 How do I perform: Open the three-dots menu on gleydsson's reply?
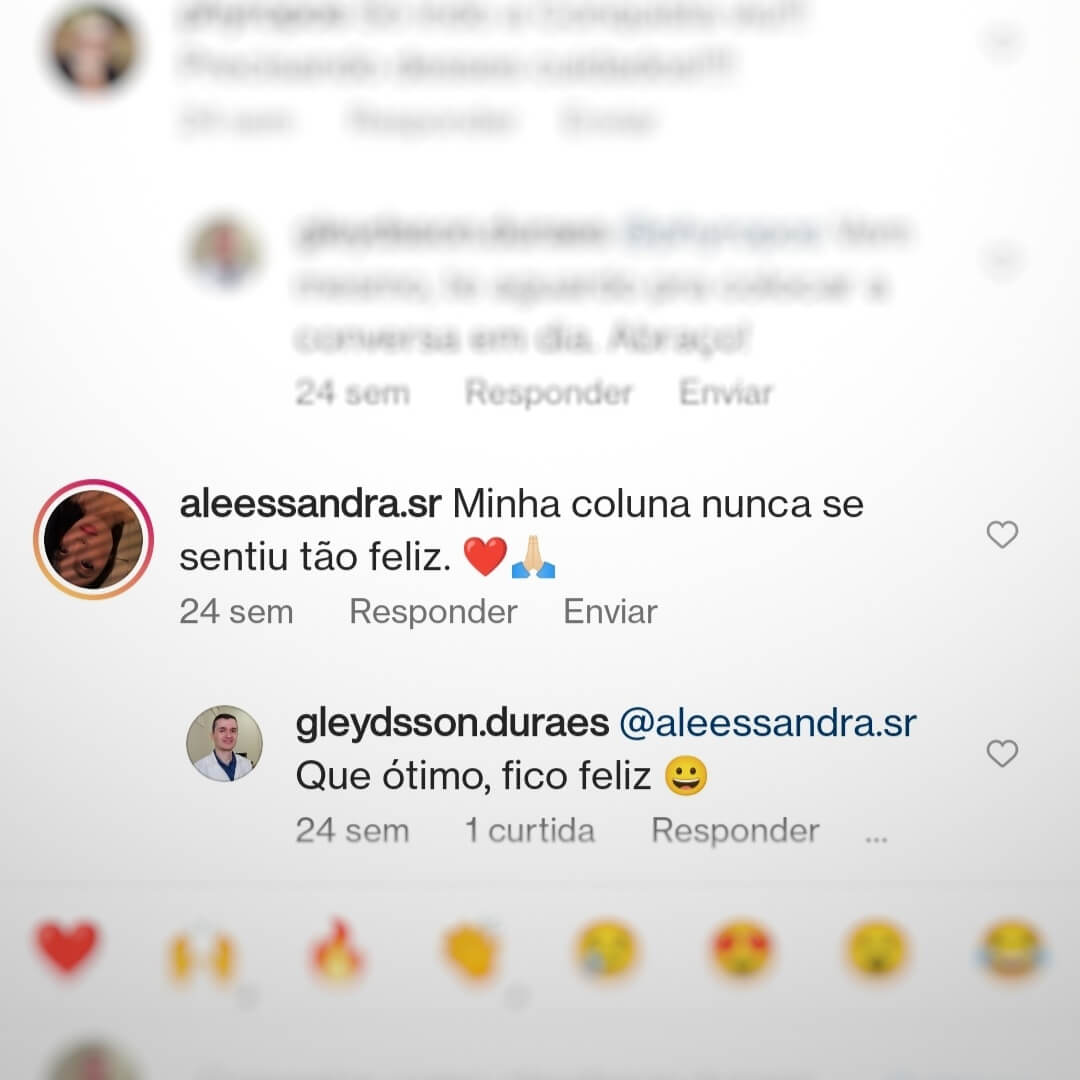(876, 836)
